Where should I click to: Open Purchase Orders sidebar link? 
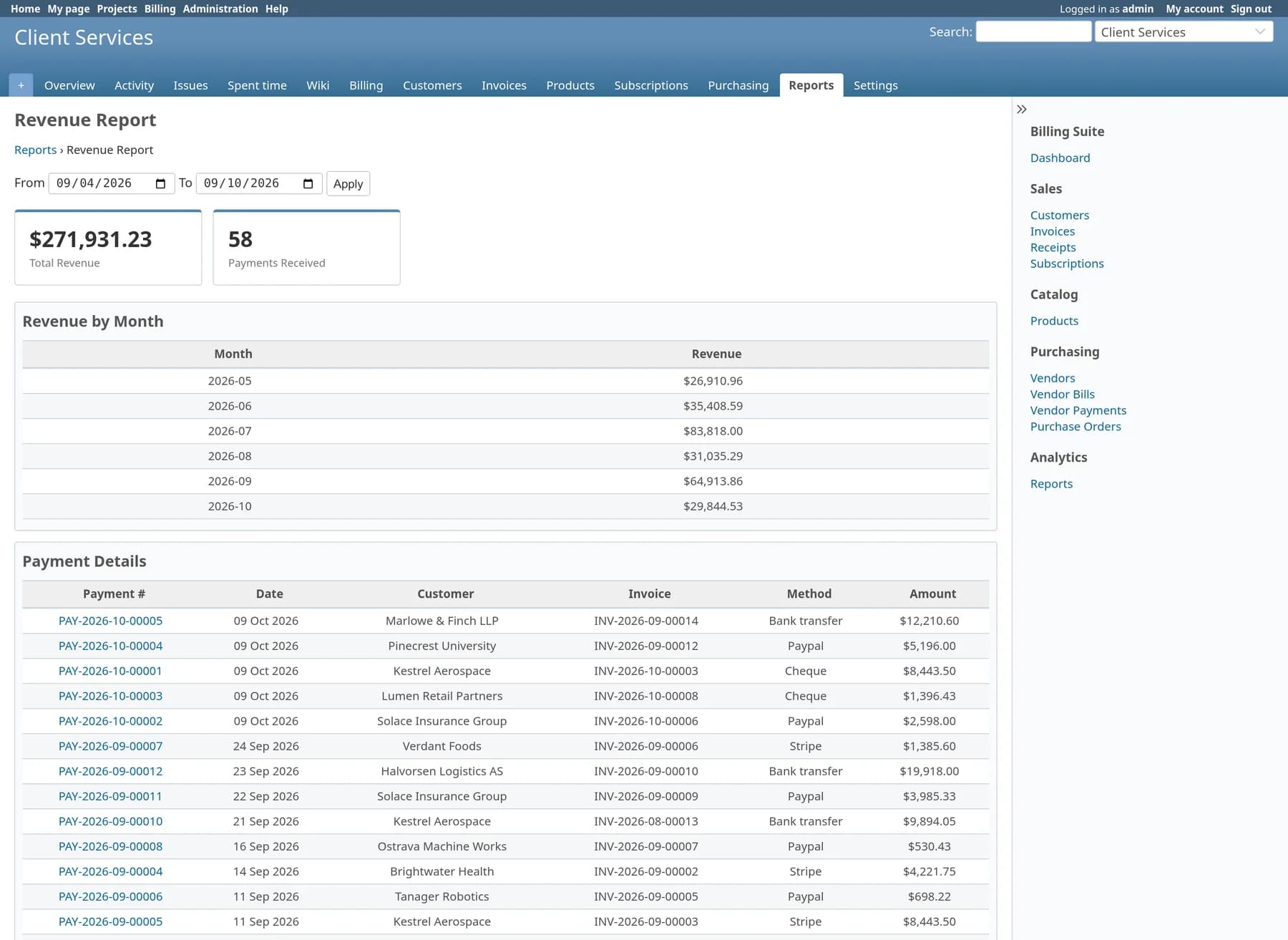coord(1075,426)
